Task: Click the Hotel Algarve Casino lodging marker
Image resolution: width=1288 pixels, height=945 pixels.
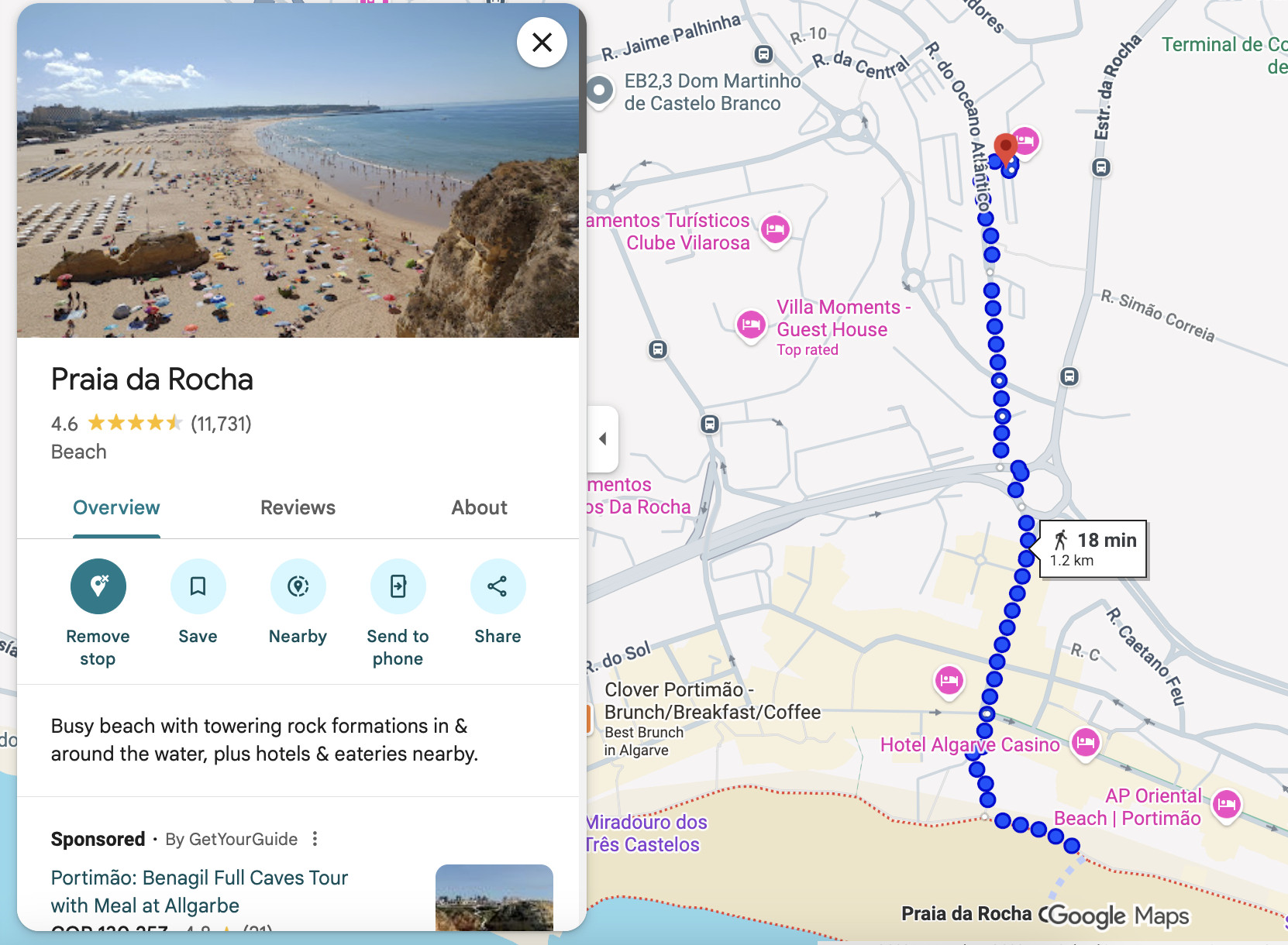Action: click(x=1085, y=743)
